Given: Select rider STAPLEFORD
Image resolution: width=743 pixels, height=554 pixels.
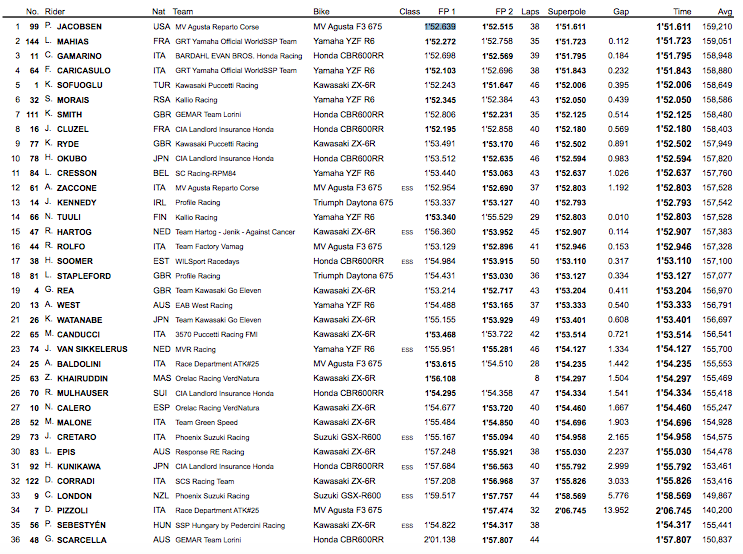Looking at the screenshot, I should click(84, 277).
